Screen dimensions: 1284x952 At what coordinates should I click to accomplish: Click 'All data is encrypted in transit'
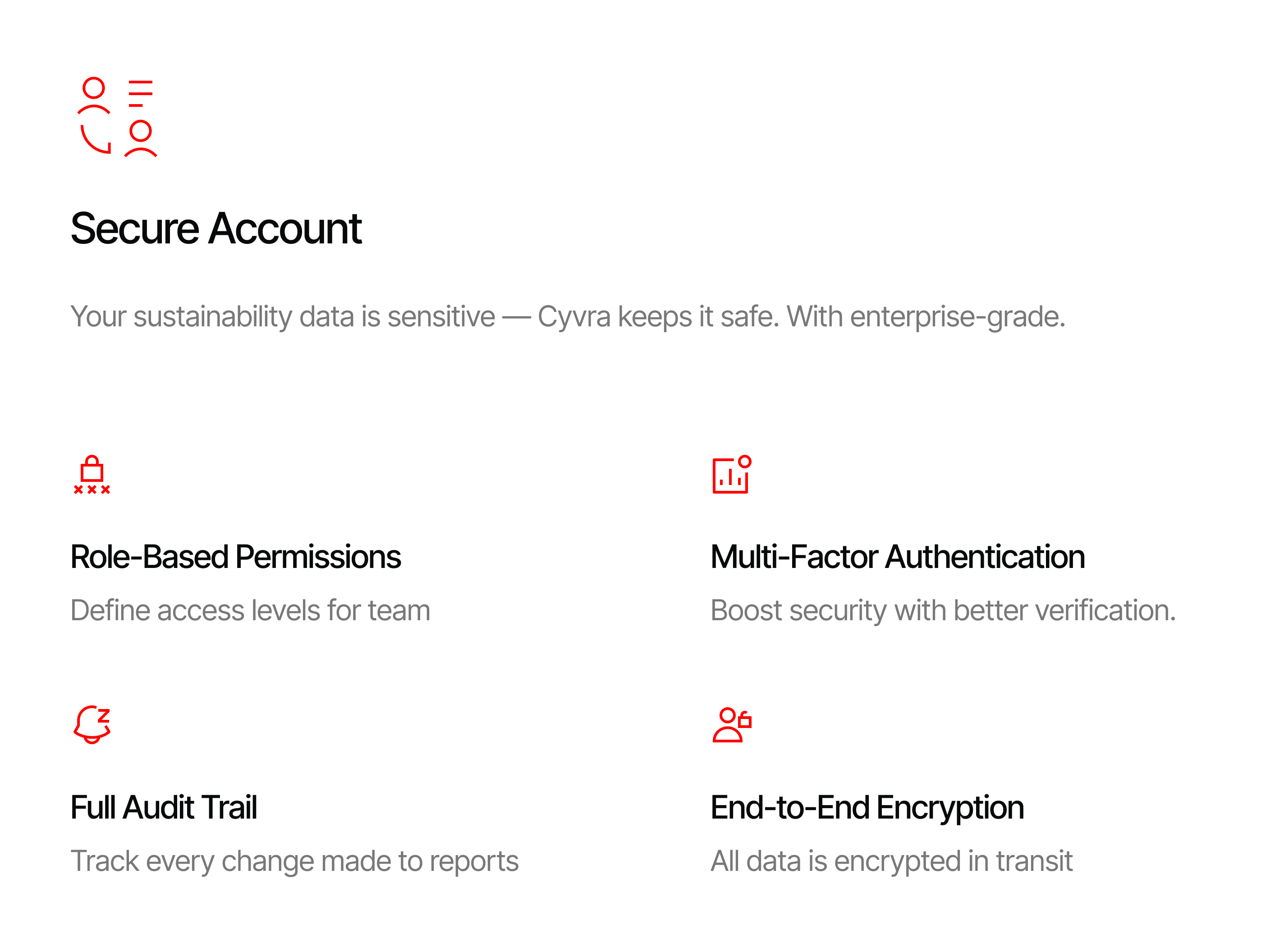pos(891,861)
